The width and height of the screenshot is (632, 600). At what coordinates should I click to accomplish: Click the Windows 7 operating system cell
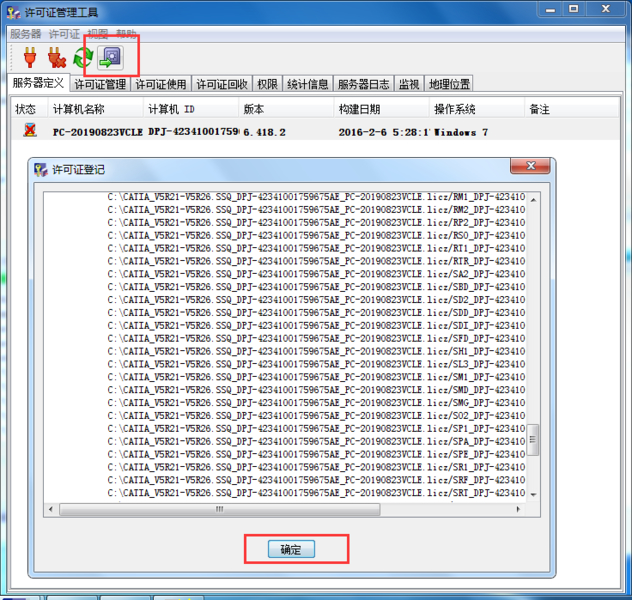coord(461,132)
